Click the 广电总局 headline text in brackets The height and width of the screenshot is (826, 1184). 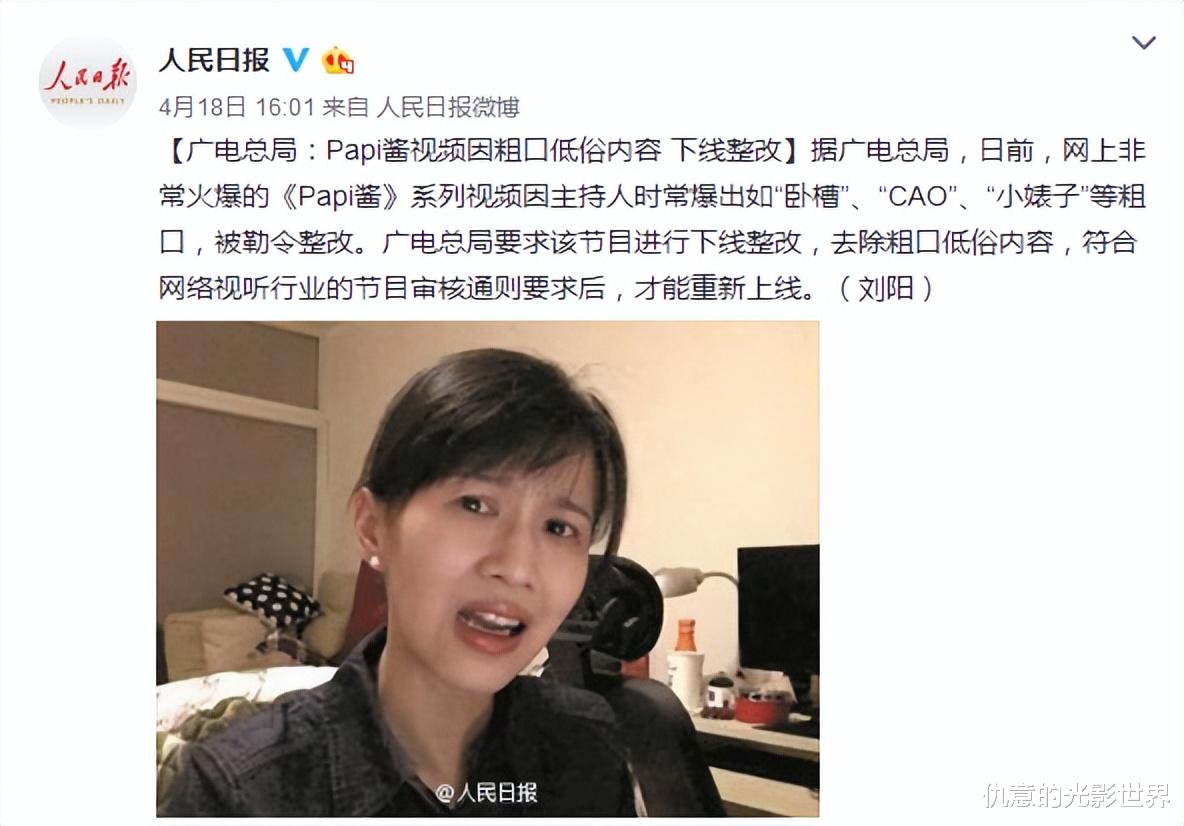479,151
